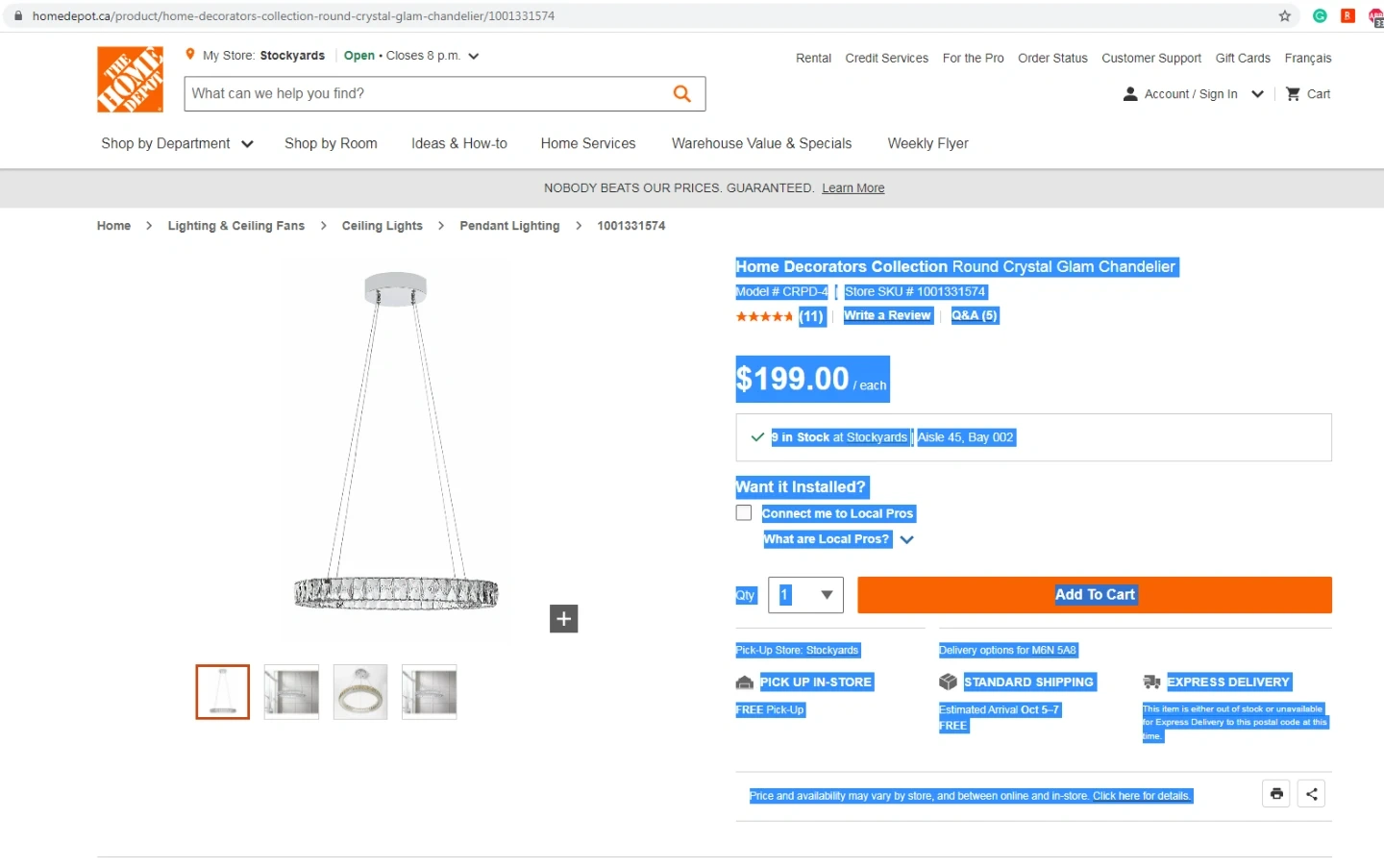1384x868 pixels.
Task: Click the five-star rating icons
Action: (764, 316)
